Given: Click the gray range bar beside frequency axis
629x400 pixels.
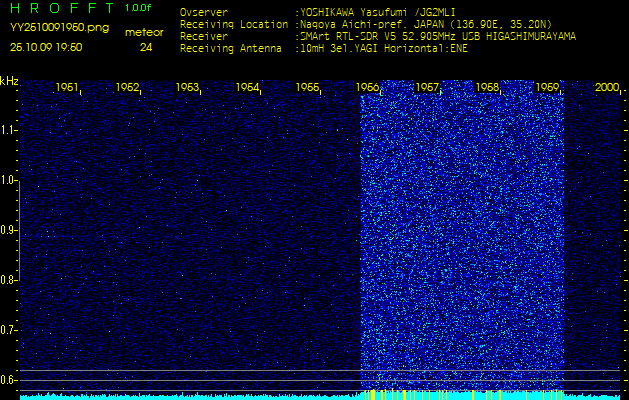Looking at the screenshot, I should [19, 230].
